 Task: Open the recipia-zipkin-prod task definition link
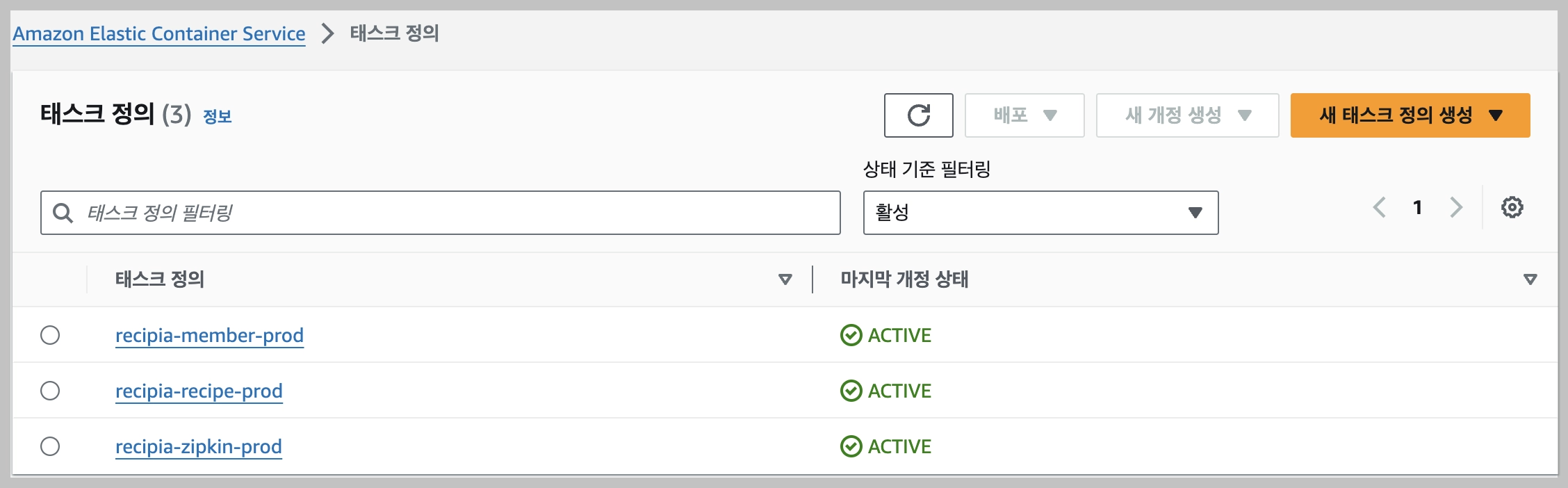199,446
